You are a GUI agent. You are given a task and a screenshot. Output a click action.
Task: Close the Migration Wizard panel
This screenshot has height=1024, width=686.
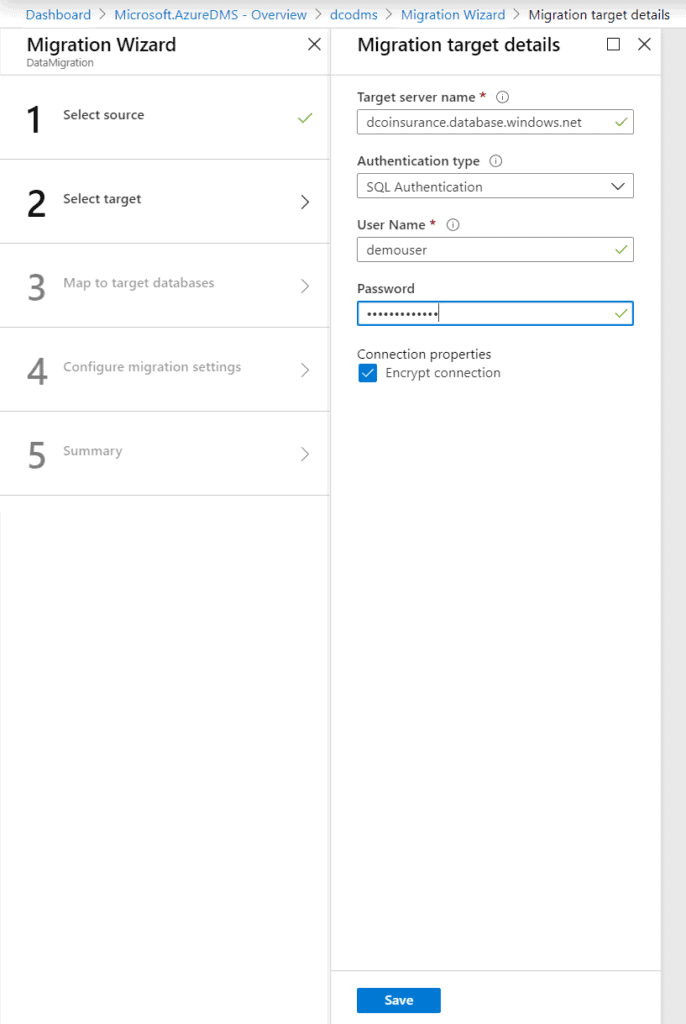point(314,45)
